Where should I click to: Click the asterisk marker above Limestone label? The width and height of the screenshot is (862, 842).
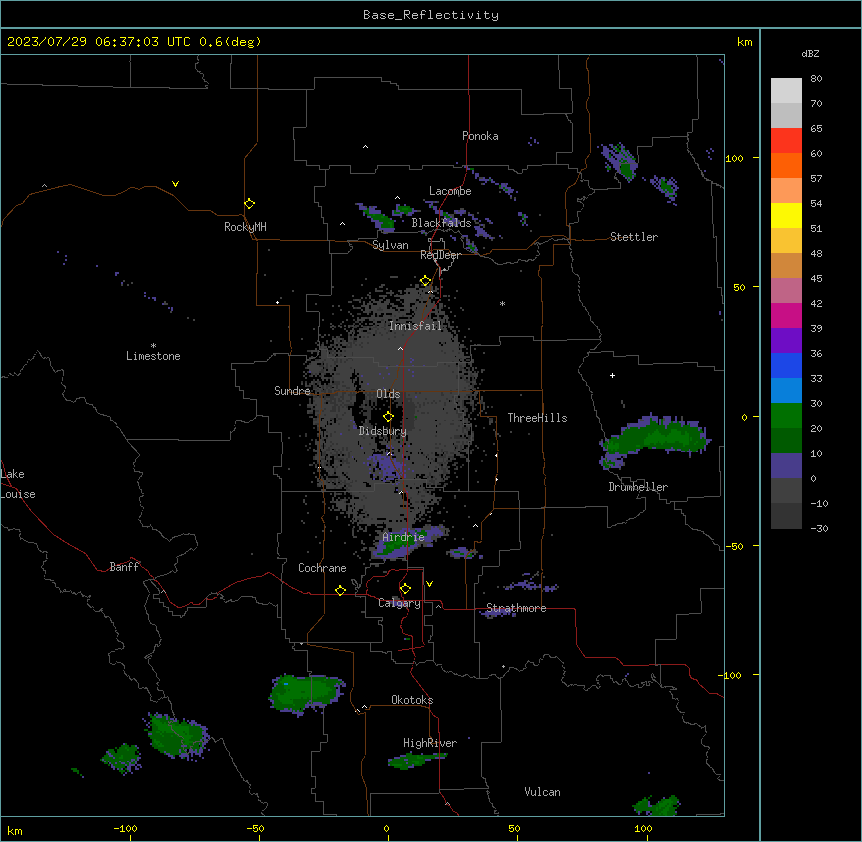click(x=153, y=346)
